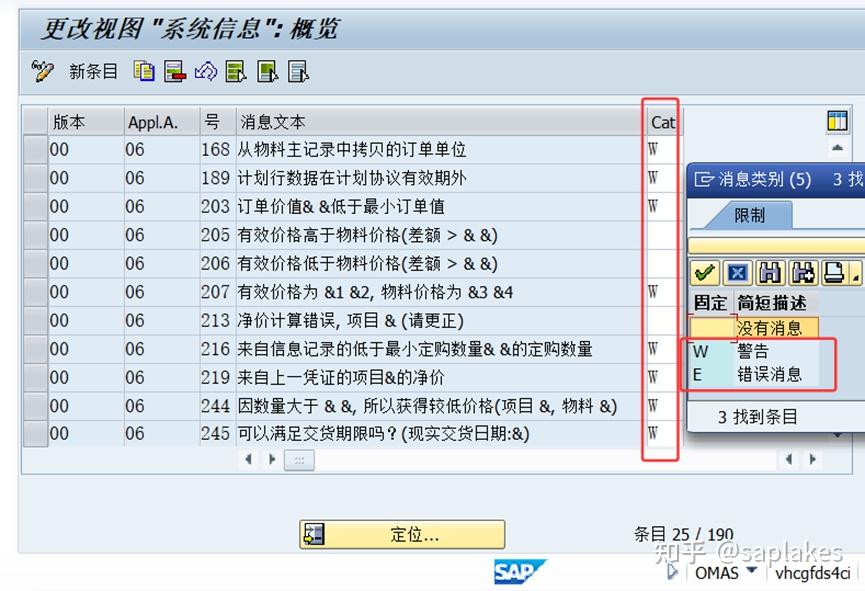865x591 pixels.
Task: Click the 新条目 button
Action: point(93,71)
